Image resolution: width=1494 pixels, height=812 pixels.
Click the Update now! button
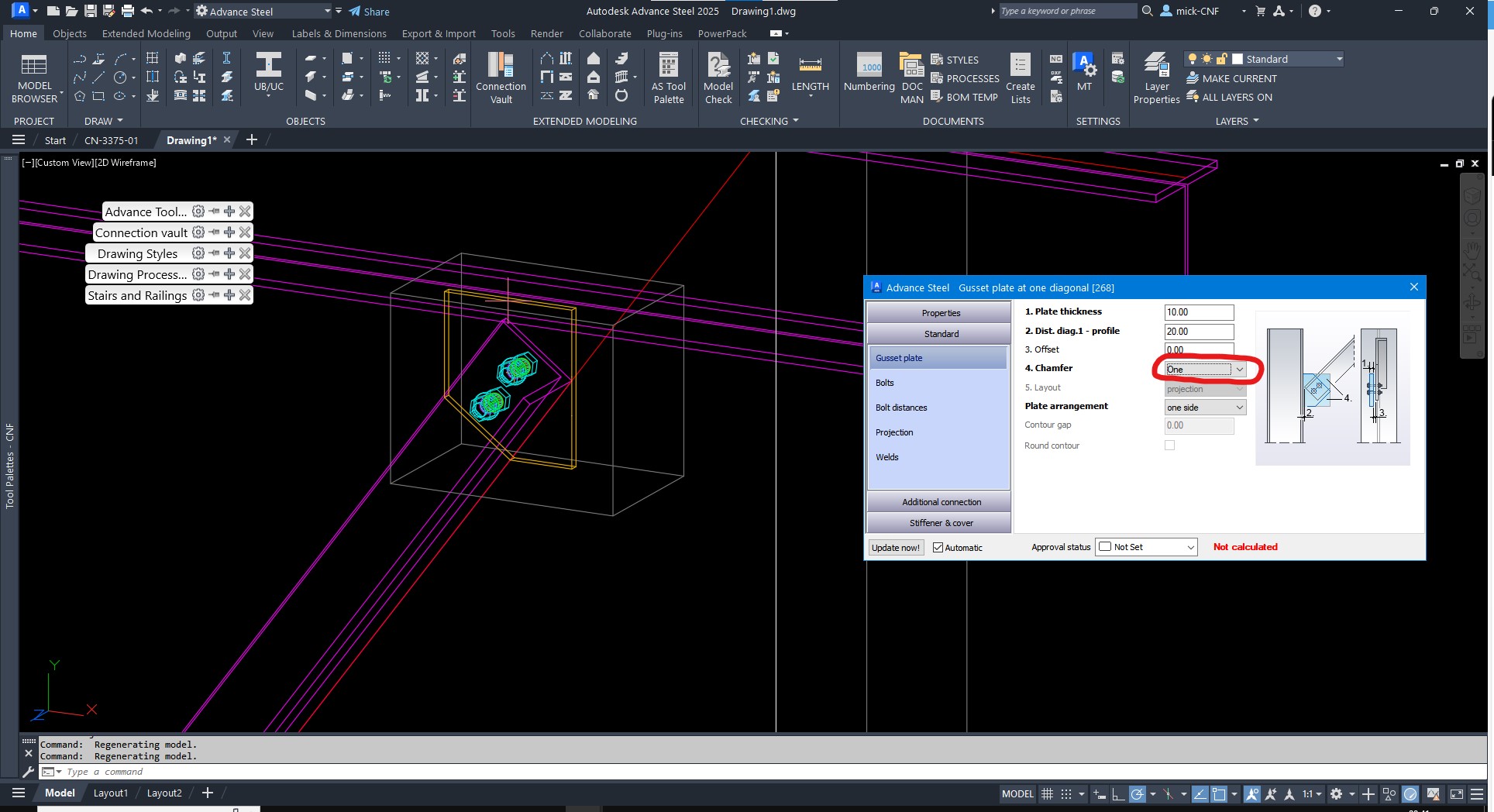(895, 547)
